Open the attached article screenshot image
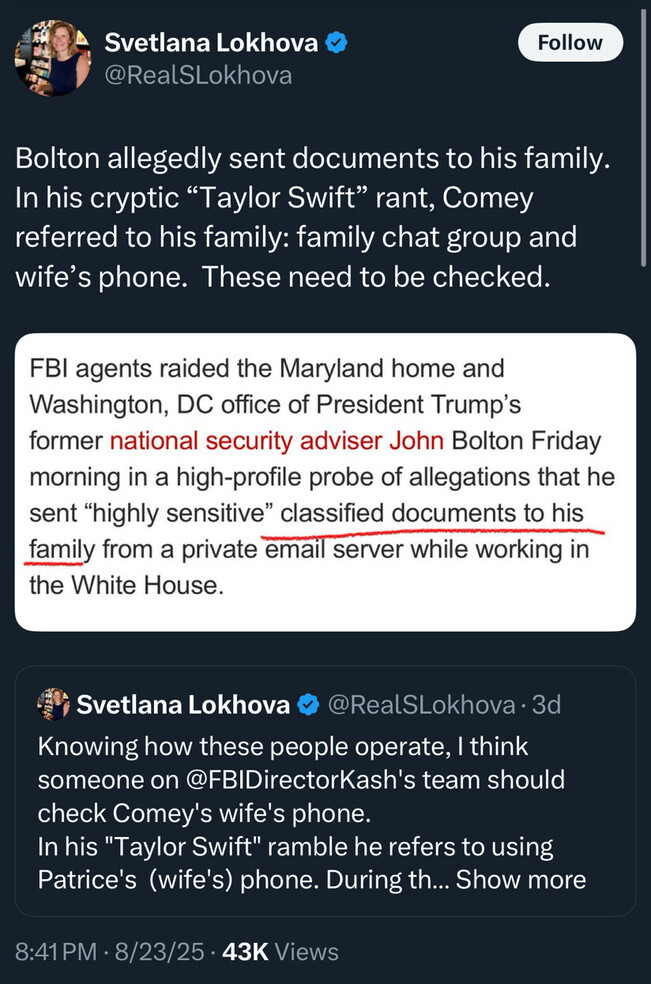Image resolution: width=651 pixels, height=984 pixels. [x=325, y=481]
